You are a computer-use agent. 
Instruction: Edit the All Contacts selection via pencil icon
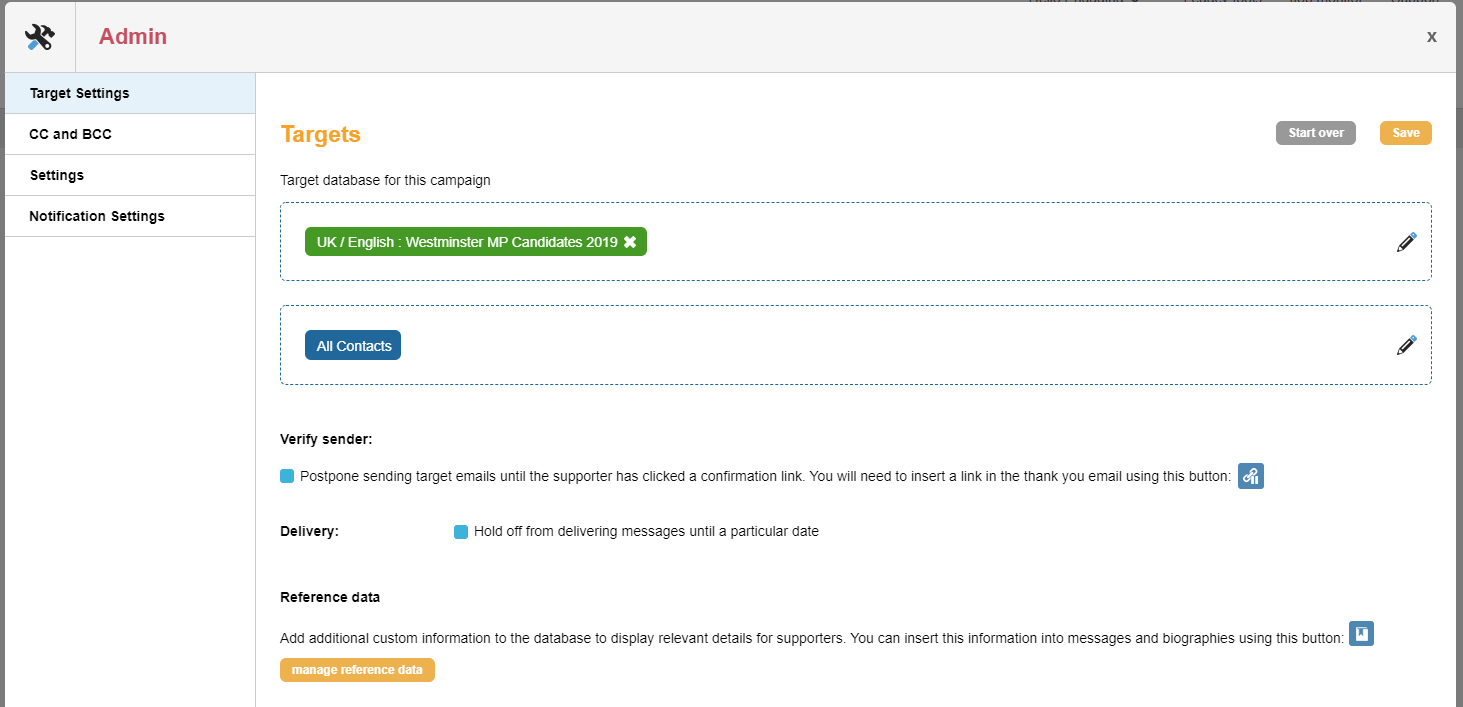1406,345
